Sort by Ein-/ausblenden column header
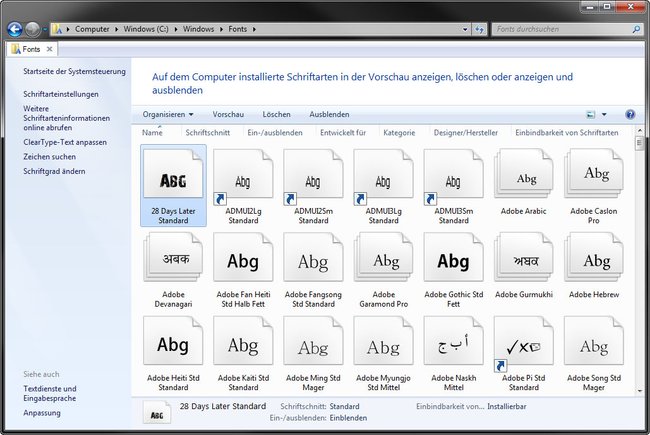 (x=275, y=133)
